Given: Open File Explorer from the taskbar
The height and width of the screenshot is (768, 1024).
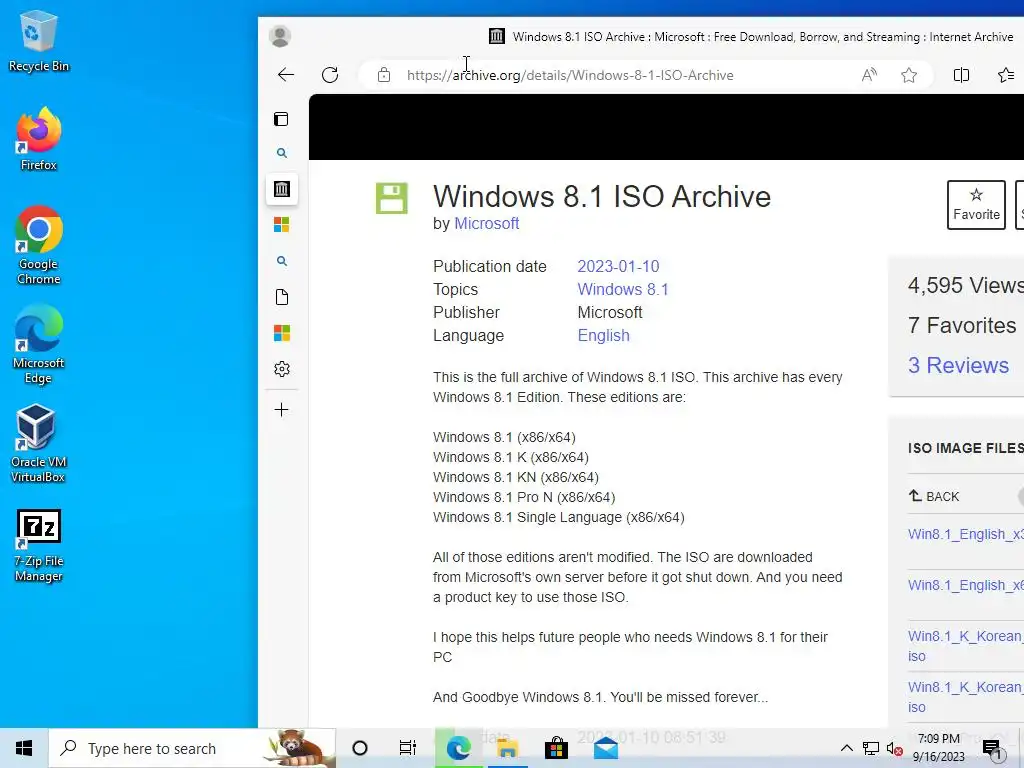Looking at the screenshot, I should pos(507,748).
